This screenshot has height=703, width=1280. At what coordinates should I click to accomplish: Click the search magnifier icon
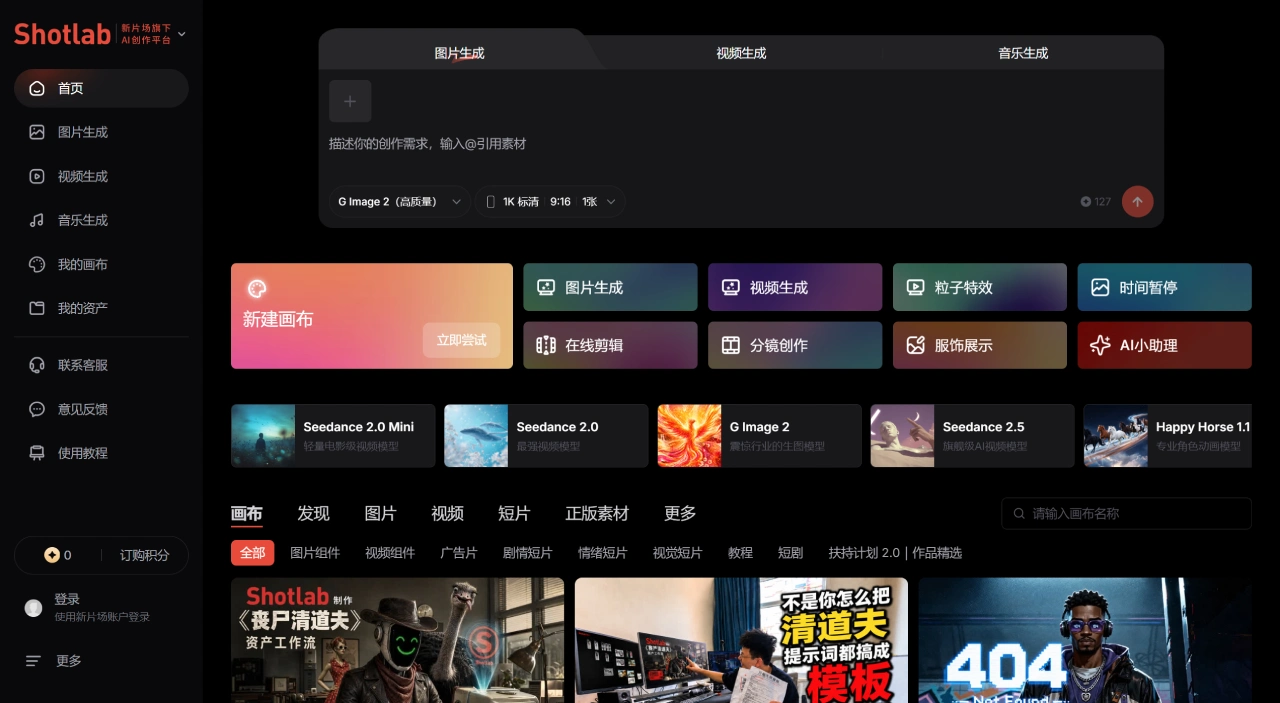click(1019, 513)
